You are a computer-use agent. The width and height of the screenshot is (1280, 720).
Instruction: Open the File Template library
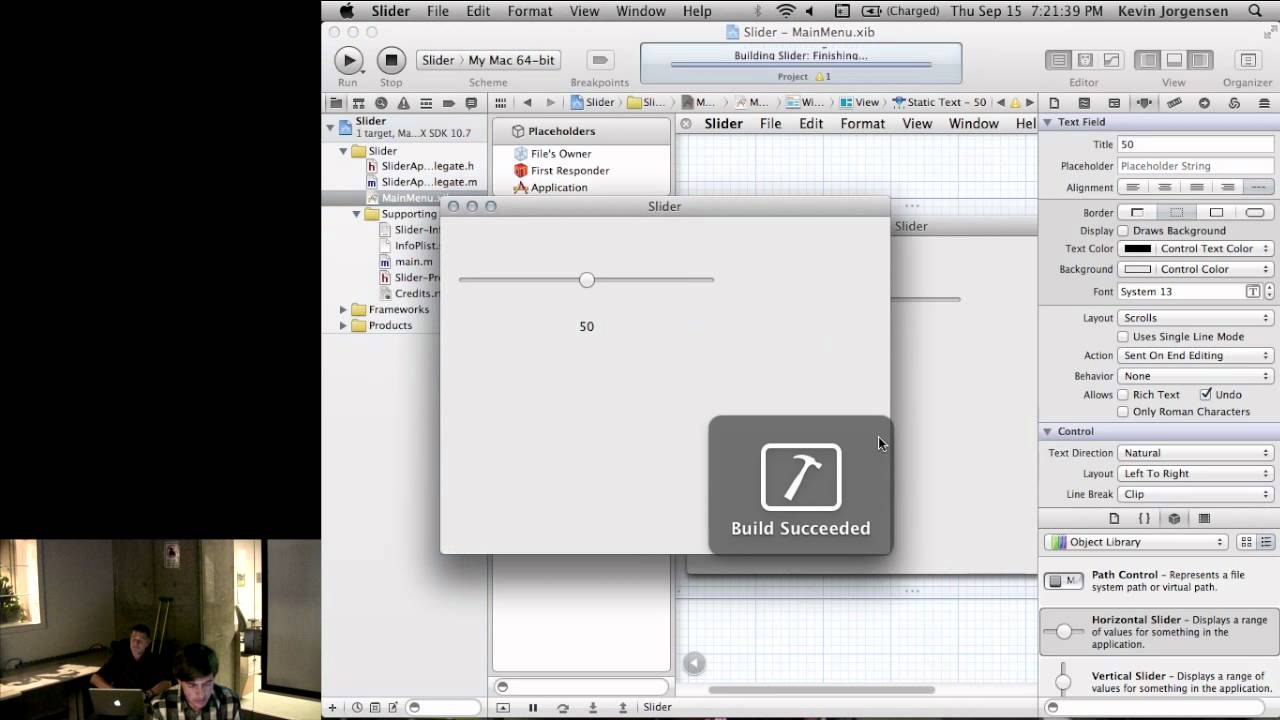coord(1114,518)
